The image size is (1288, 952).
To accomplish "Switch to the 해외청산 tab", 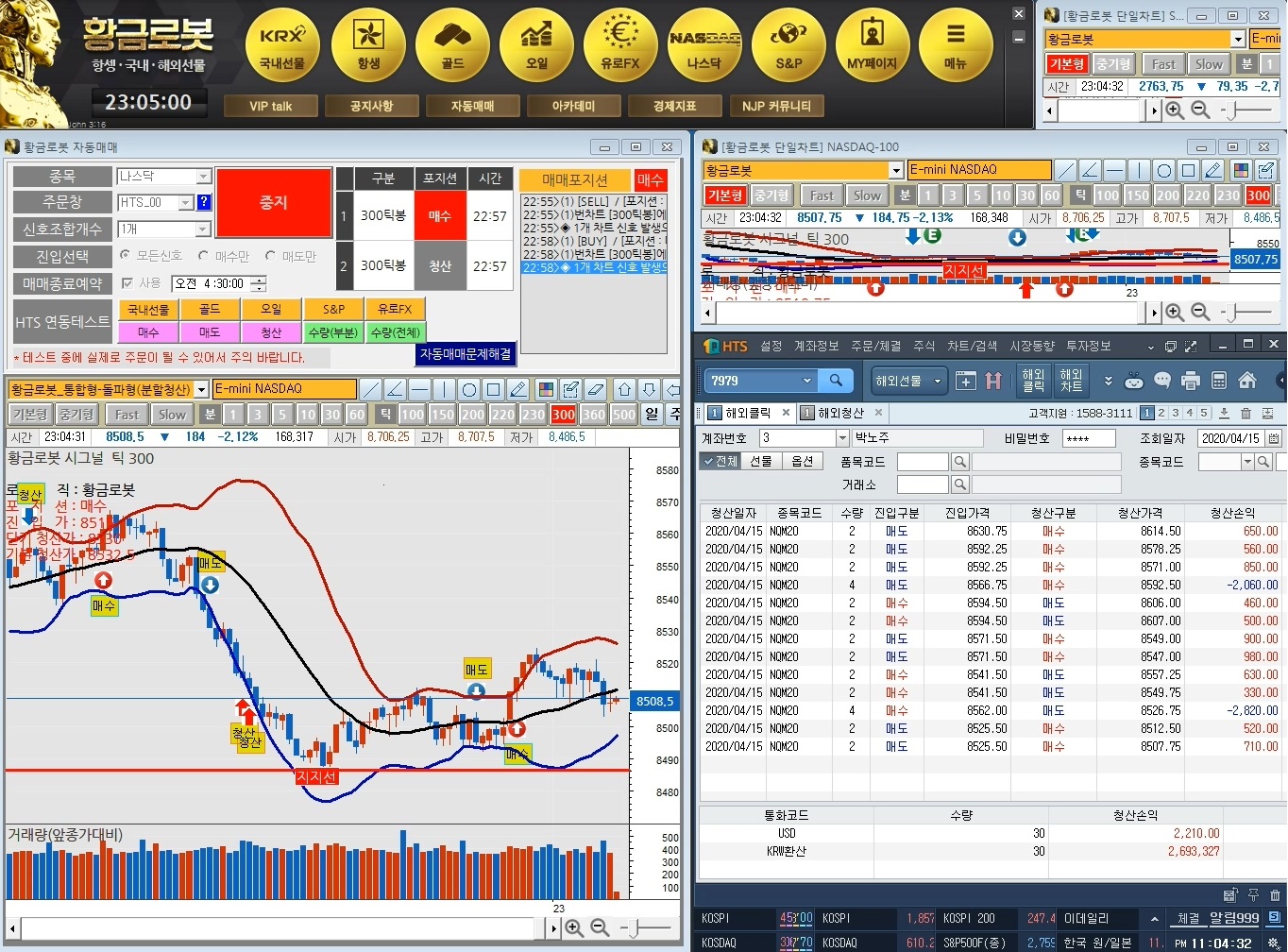I will (x=840, y=413).
